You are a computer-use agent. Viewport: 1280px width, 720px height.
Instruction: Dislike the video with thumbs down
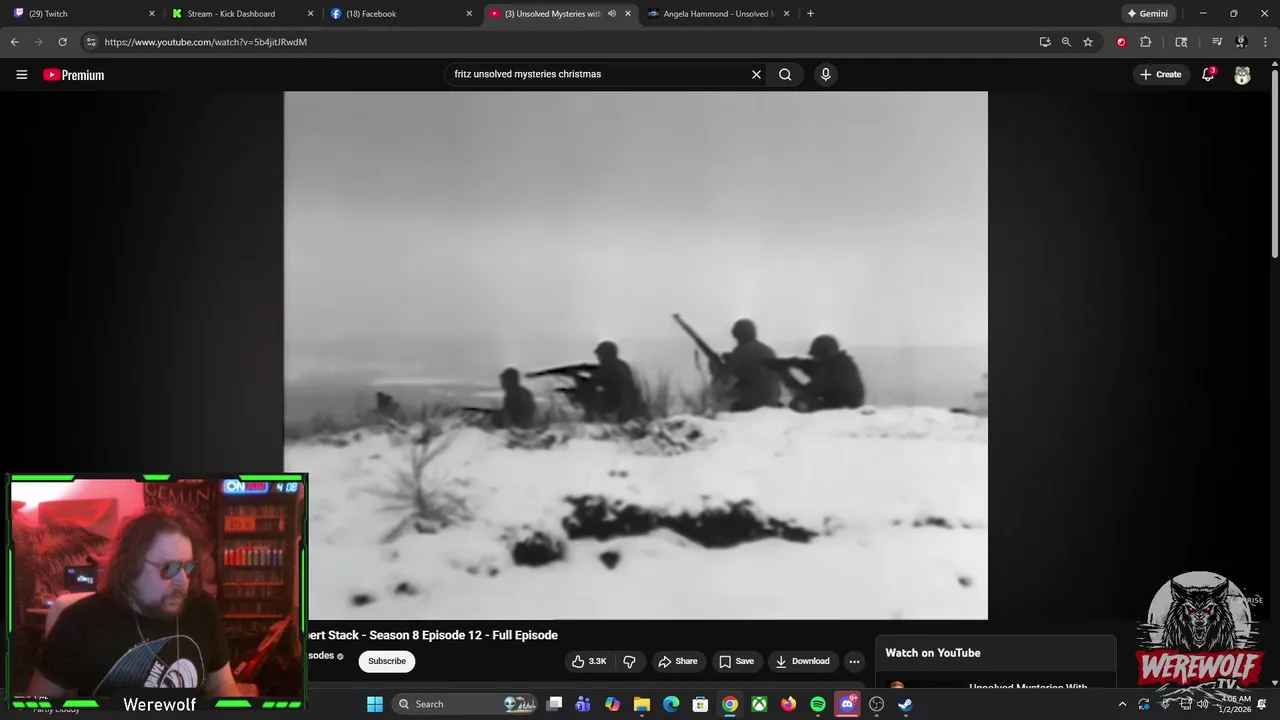(629, 661)
